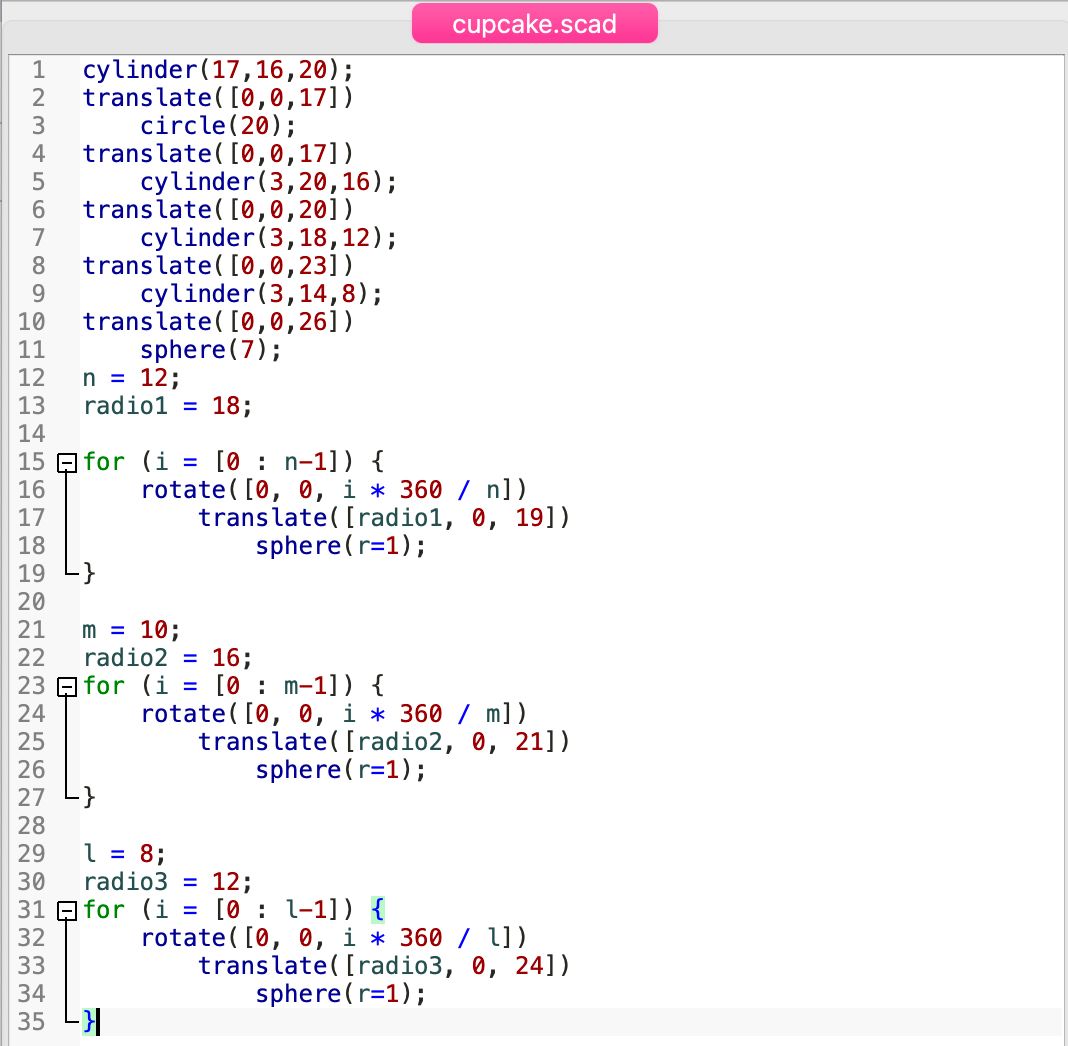Click the highlighted opening brace on line 31
Screen dimensions: 1068x1046
[377, 910]
